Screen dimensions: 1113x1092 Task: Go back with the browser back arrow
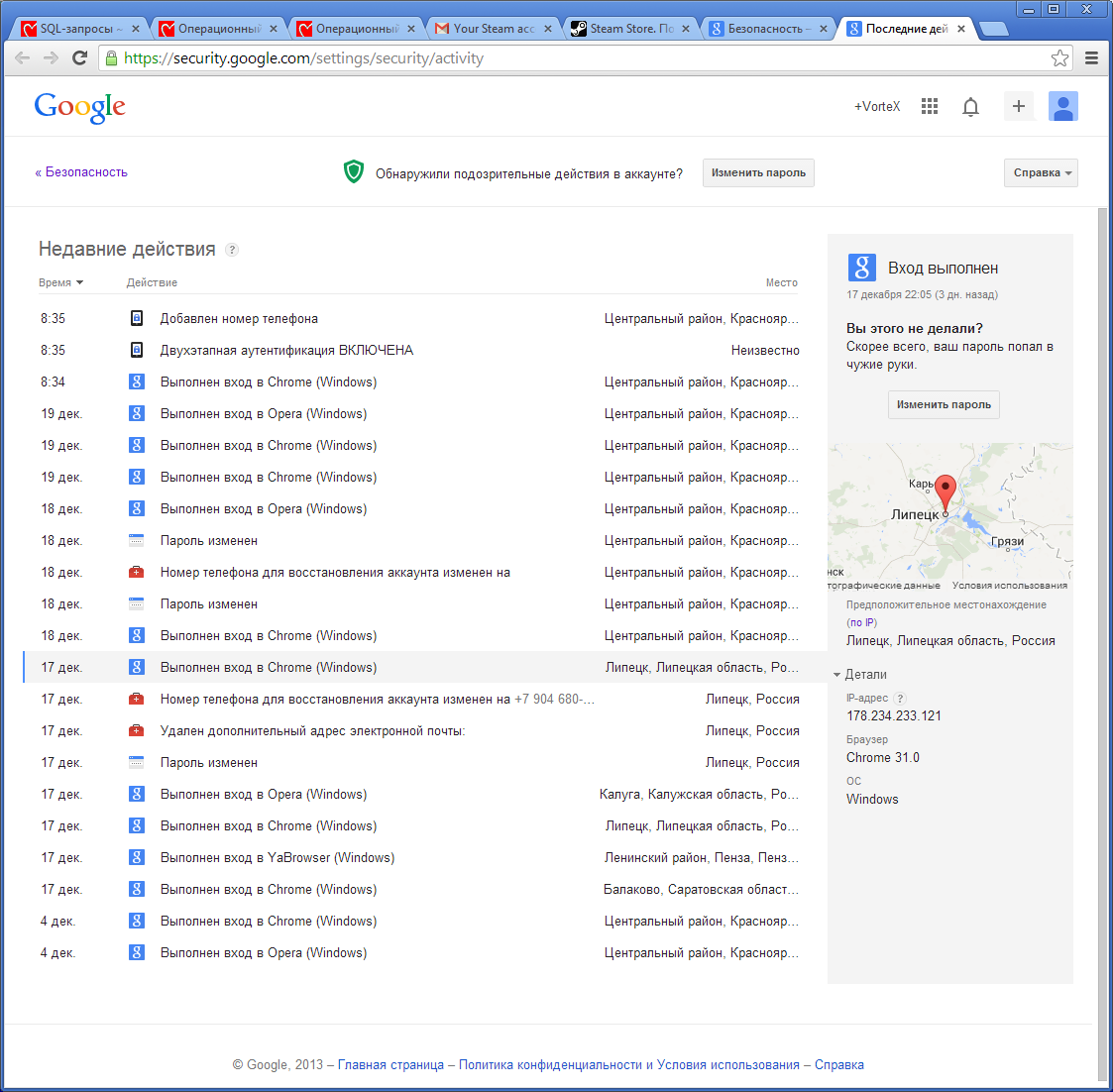click(22, 58)
